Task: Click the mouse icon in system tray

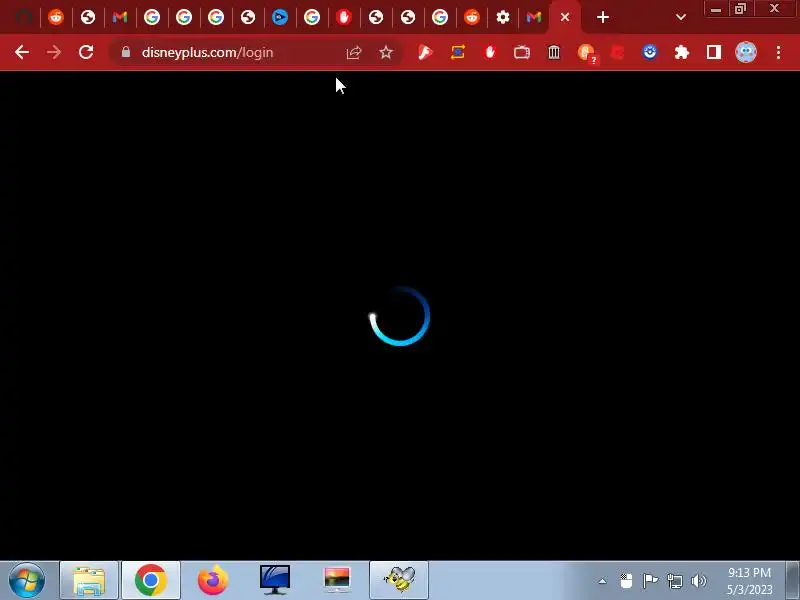Action: (x=626, y=581)
